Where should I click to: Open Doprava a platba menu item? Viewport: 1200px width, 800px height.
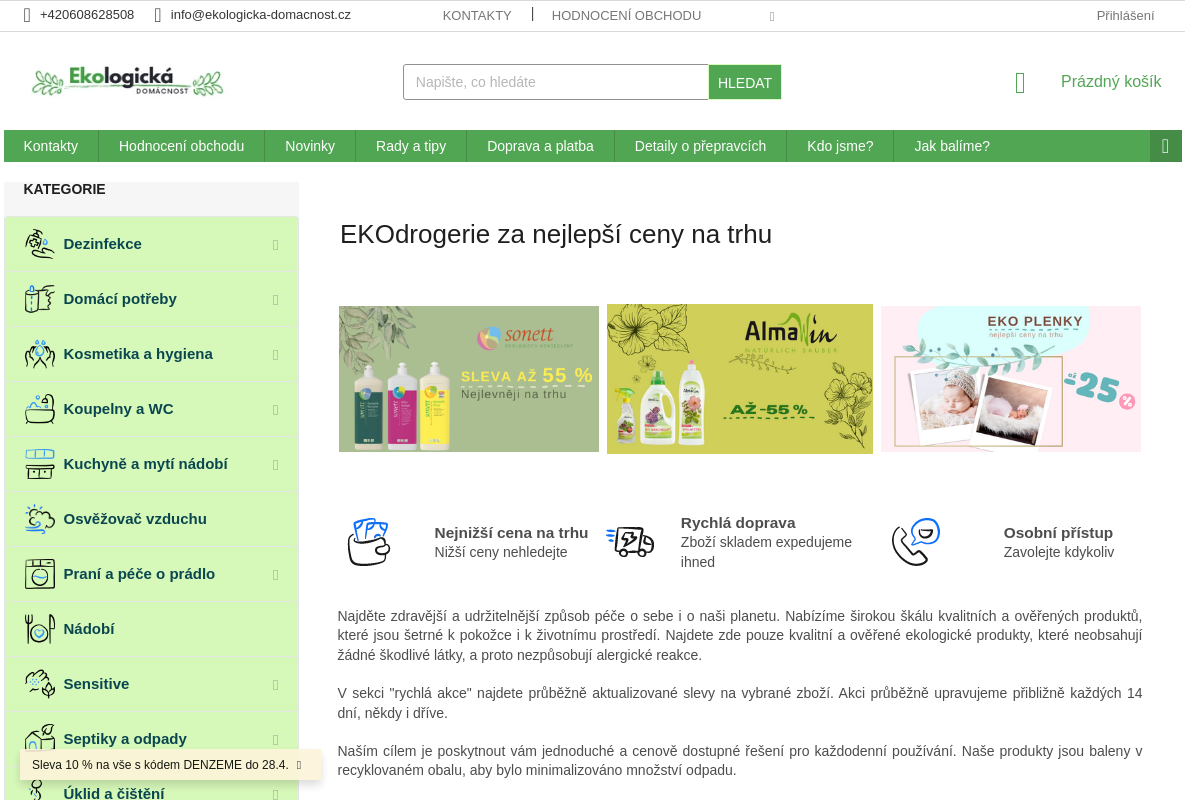540,146
